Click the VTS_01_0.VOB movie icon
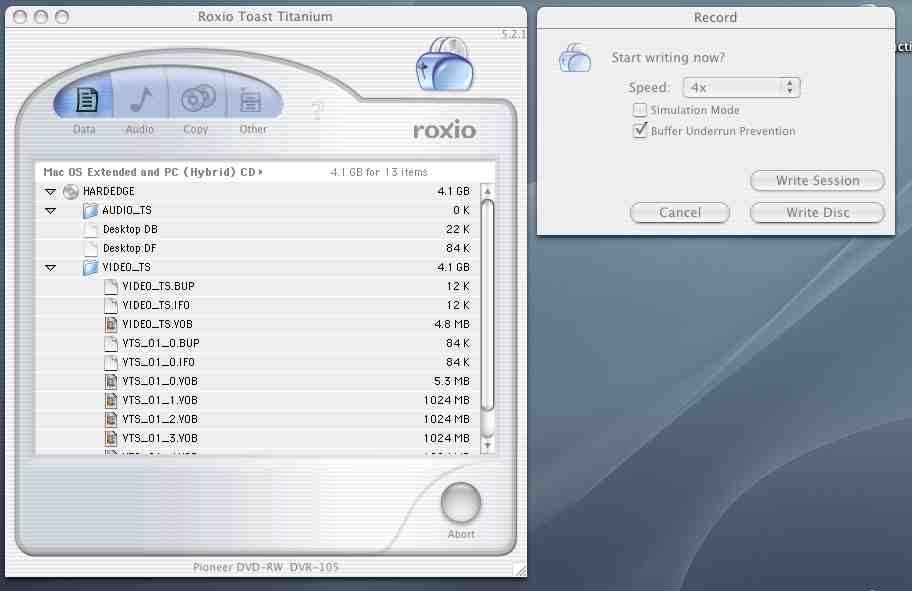912x591 pixels. pos(111,382)
